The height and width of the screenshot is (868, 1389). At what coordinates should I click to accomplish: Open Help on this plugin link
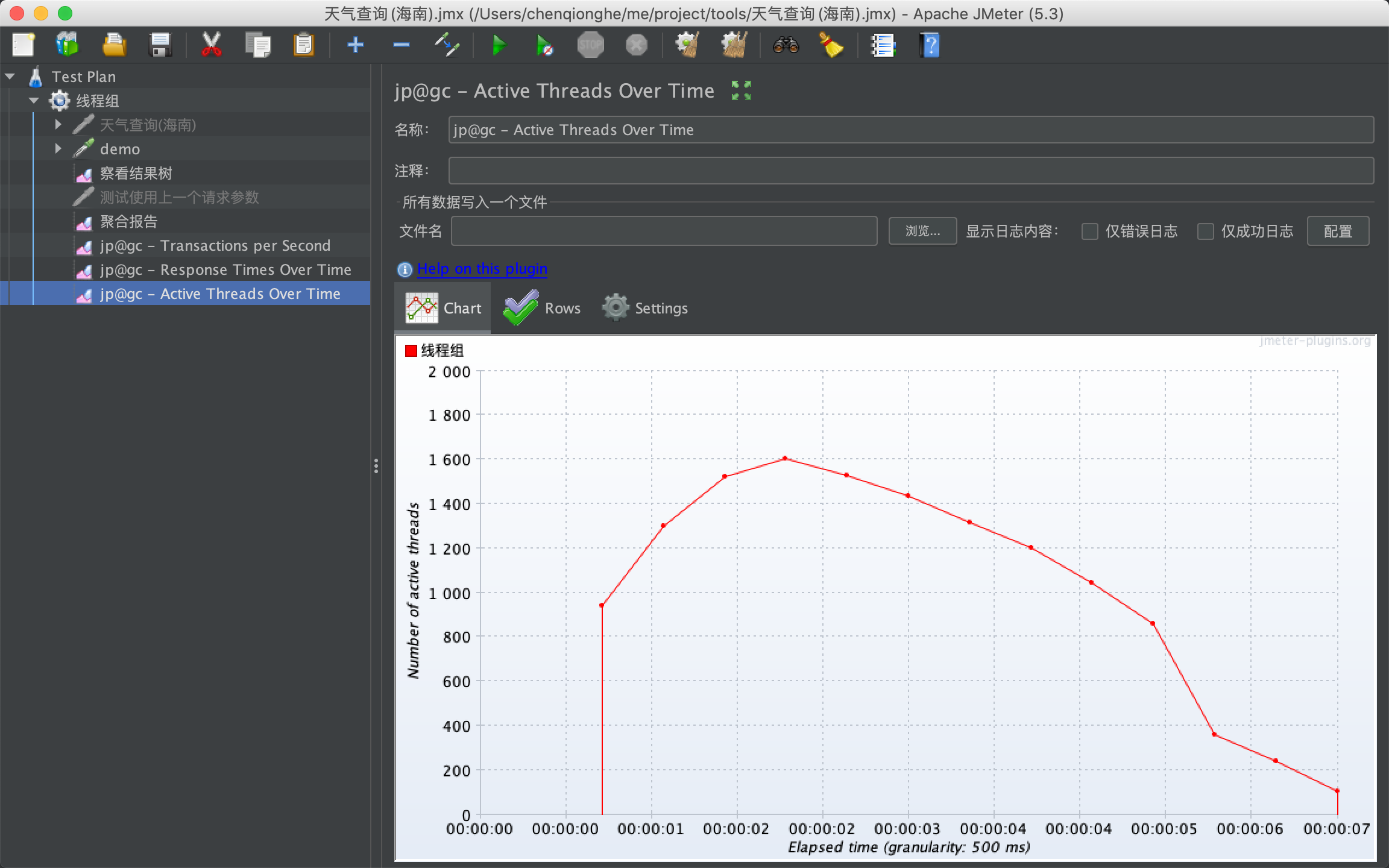(482, 269)
